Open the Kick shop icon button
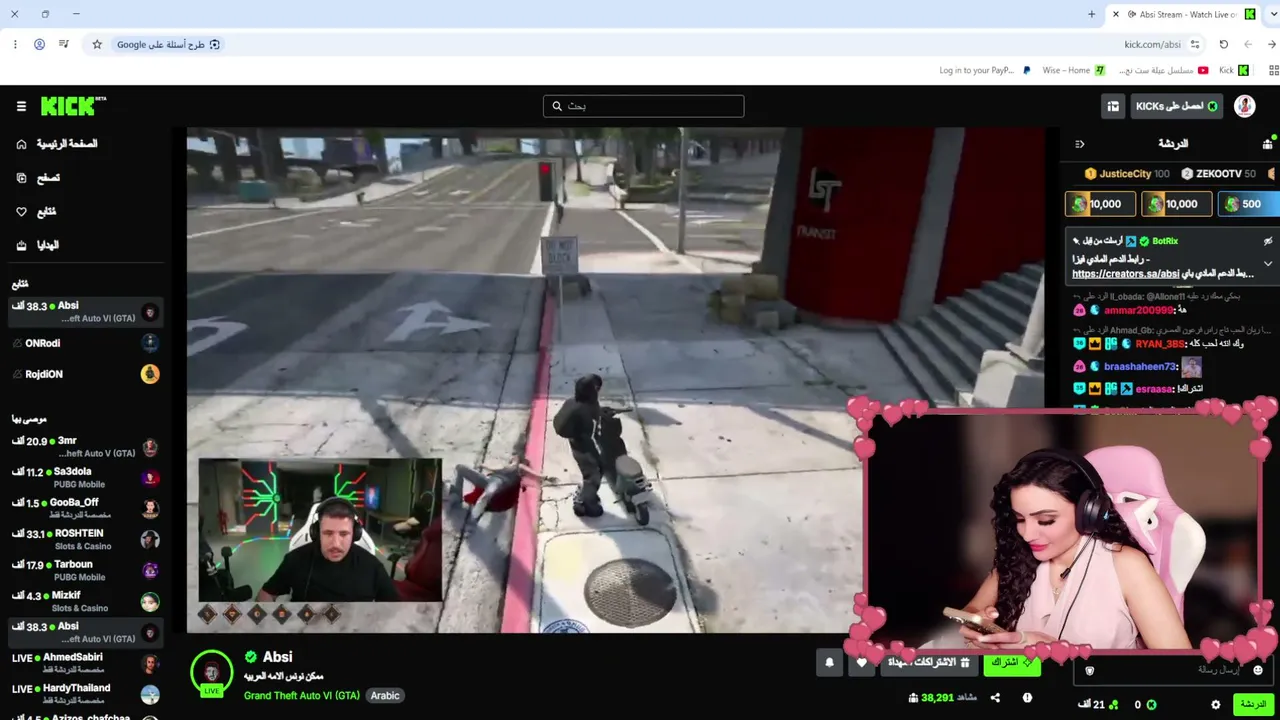This screenshot has height=720, width=1280. point(1113,106)
